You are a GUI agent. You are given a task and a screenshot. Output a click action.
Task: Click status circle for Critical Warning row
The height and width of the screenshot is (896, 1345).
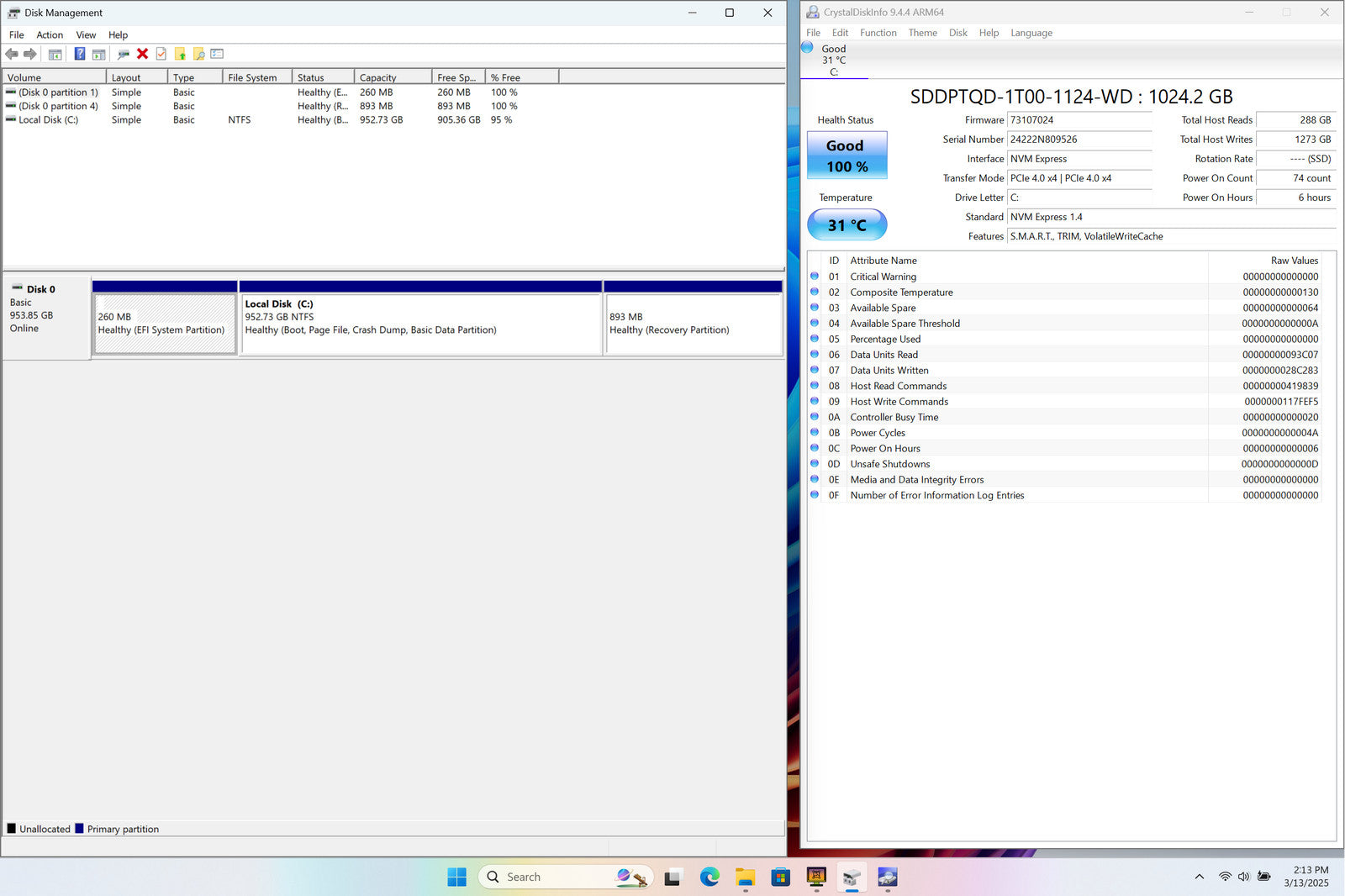pos(815,276)
